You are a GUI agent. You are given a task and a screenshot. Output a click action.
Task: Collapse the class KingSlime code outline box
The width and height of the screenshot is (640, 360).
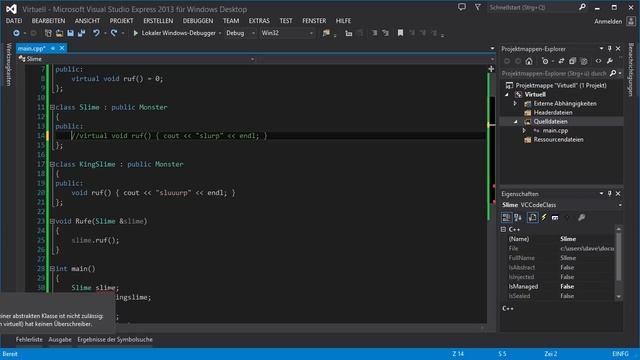click(52, 164)
